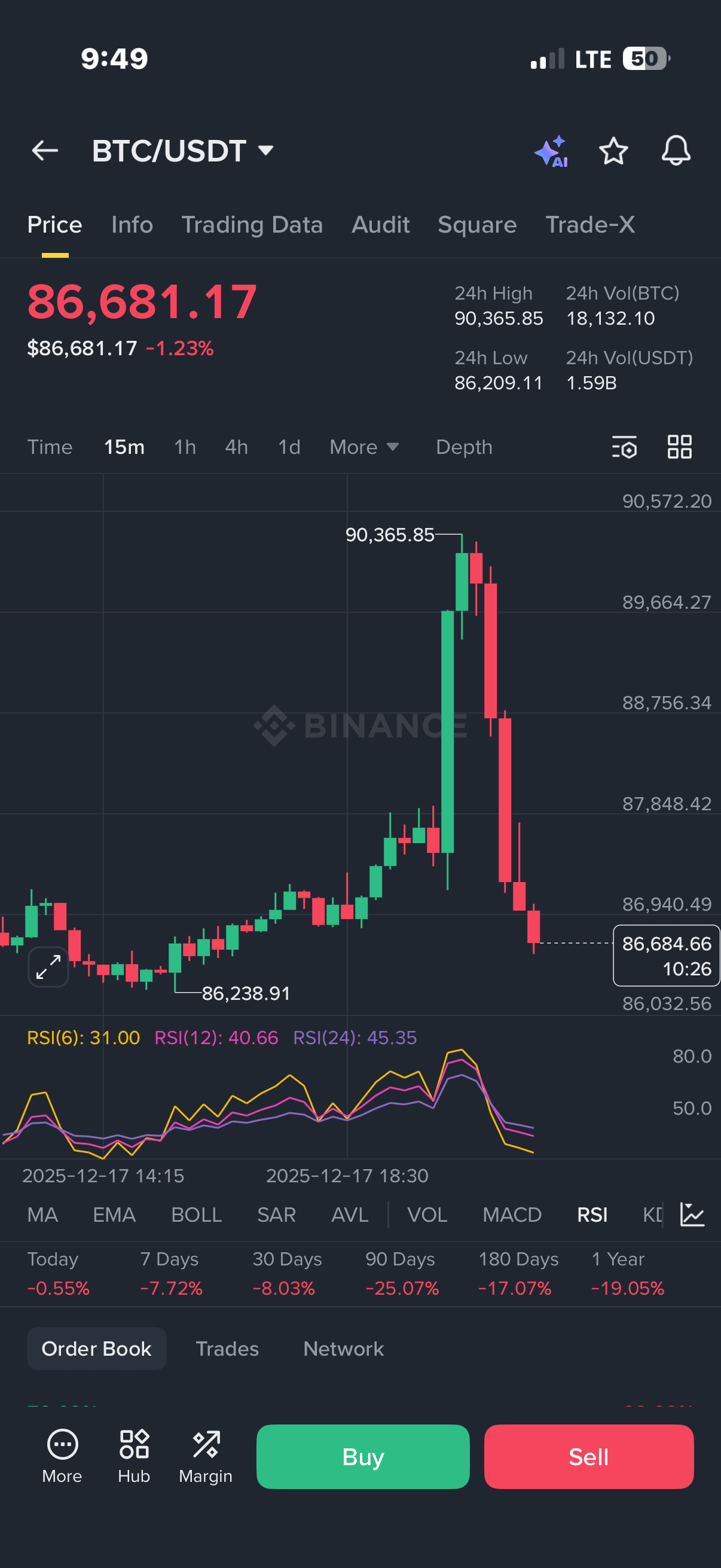The width and height of the screenshot is (721, 1568).
Task: Tap the back arrow icon
Action: point(45,150)
